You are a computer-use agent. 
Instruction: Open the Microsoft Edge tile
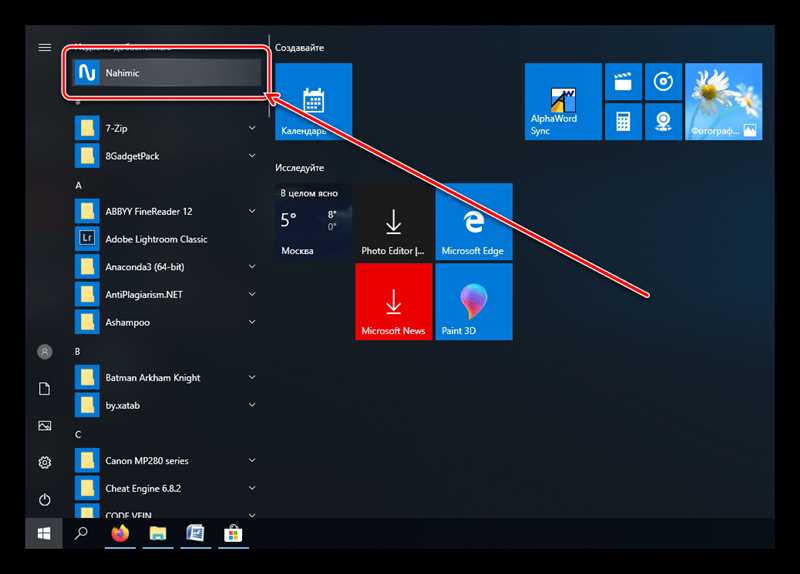473,222
